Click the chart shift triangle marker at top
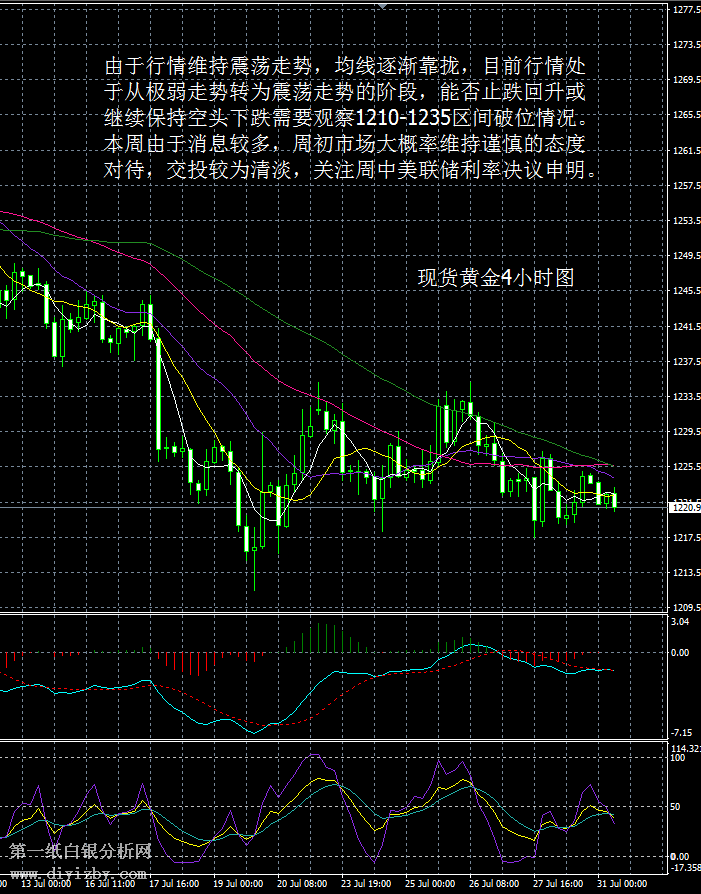This screenshot has width=701, height=894. pos(383,5)
